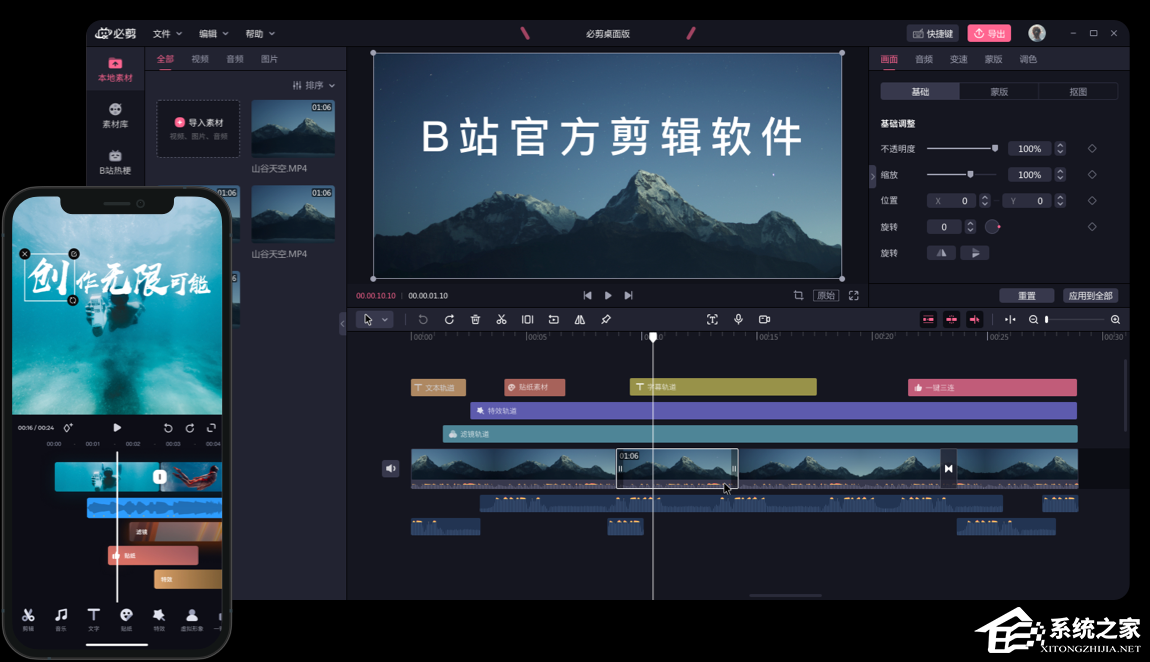Toggle the 位置 keyframe diamond

point(1092,201)
